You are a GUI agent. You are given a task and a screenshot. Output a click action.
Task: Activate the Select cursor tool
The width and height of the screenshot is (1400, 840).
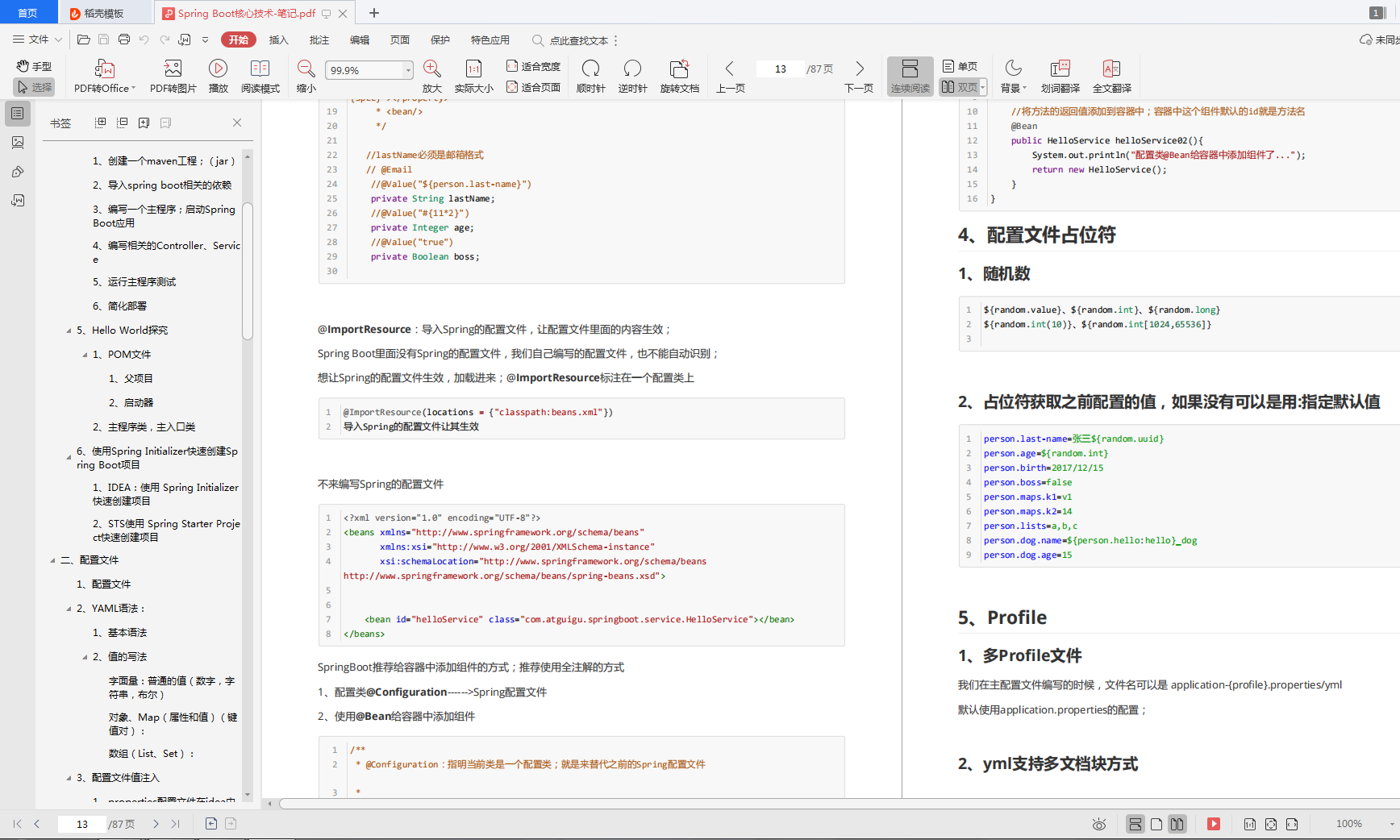[34, 87]
